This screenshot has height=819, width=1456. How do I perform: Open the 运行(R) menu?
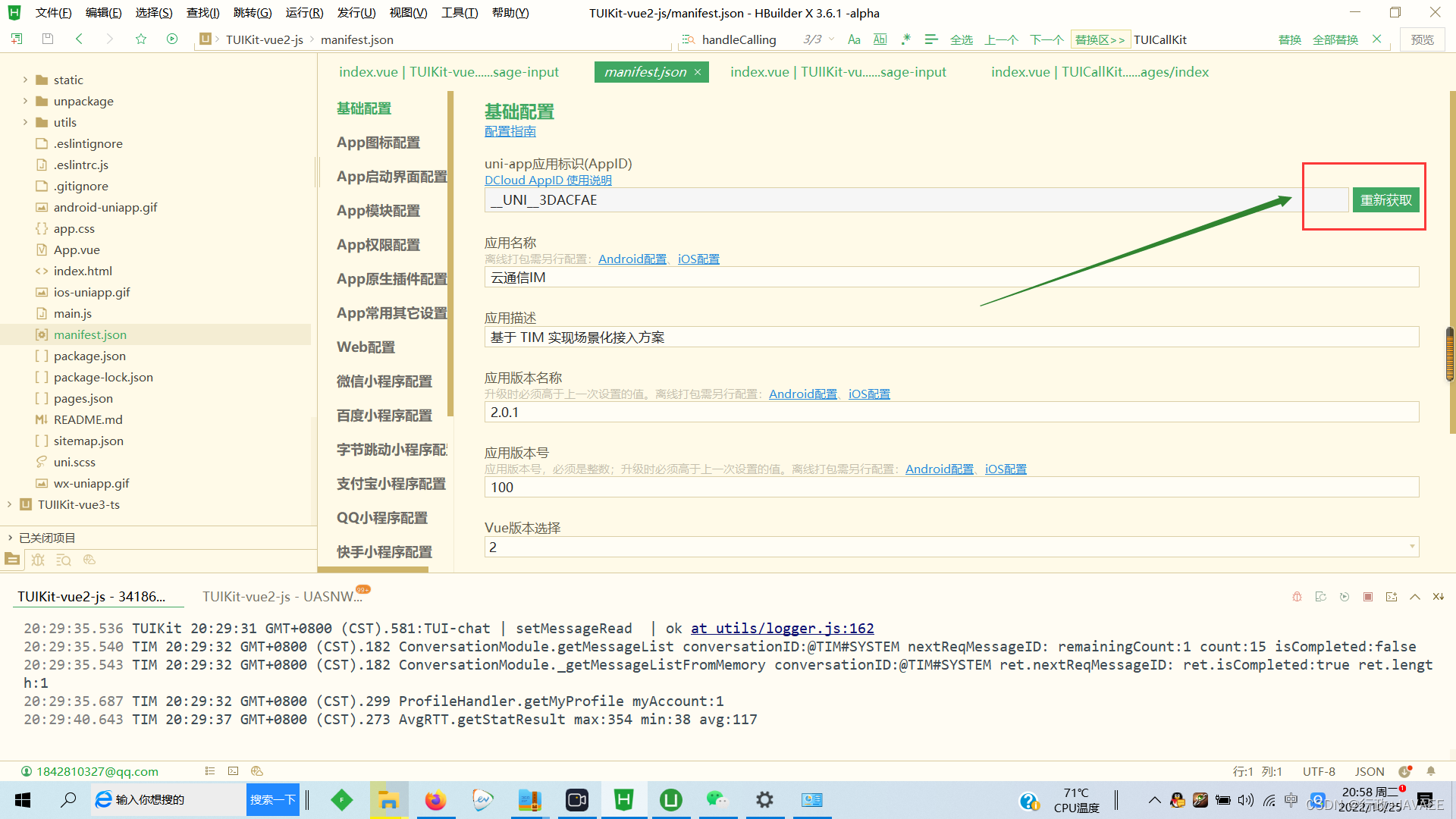[304, 13]
